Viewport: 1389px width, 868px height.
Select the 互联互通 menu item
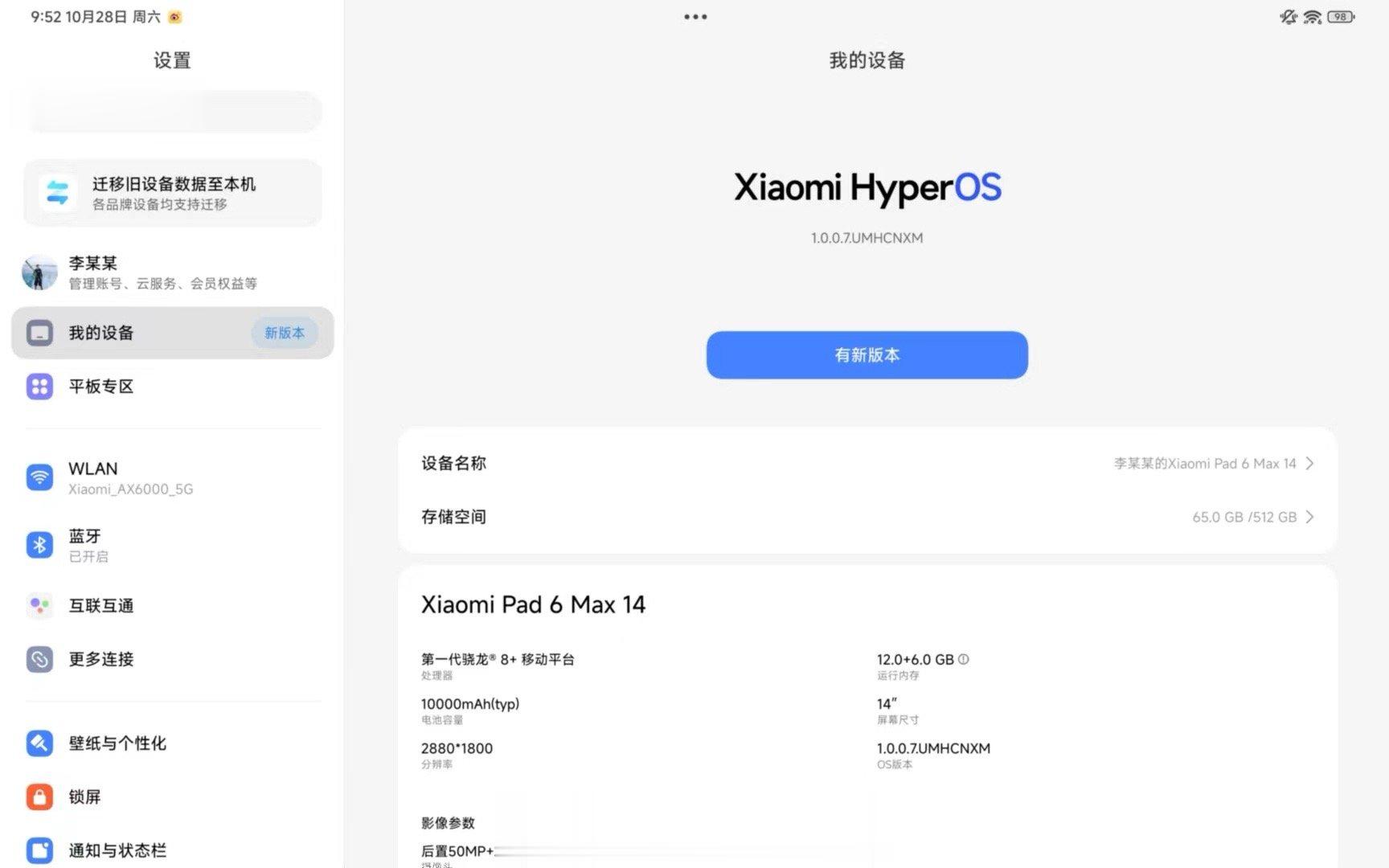(x=173, y=605)
